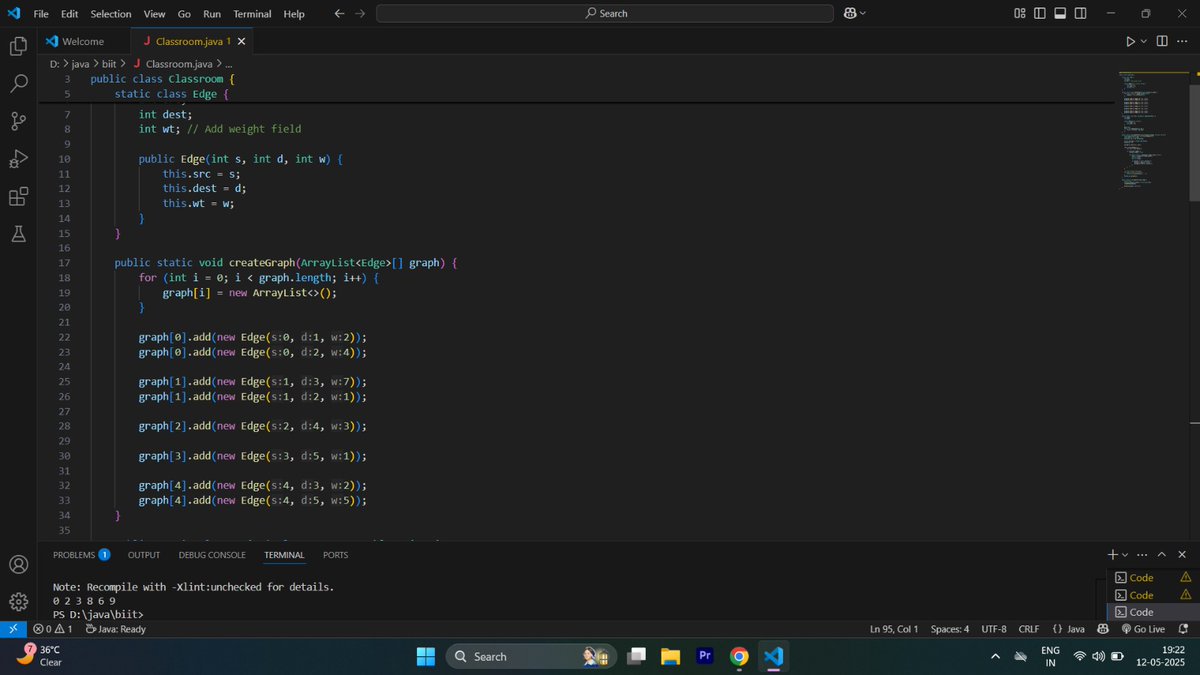Switch to the PORTS panel tab
Screen dimensions: 1200x675
click(336, 555)
